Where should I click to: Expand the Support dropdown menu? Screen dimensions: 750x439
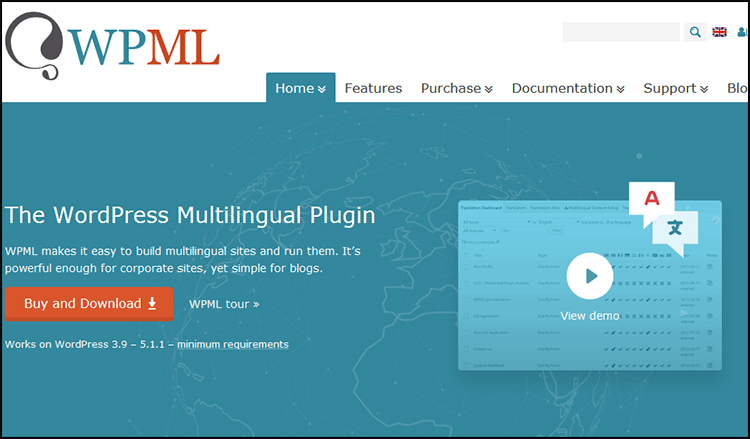[675, 88]
